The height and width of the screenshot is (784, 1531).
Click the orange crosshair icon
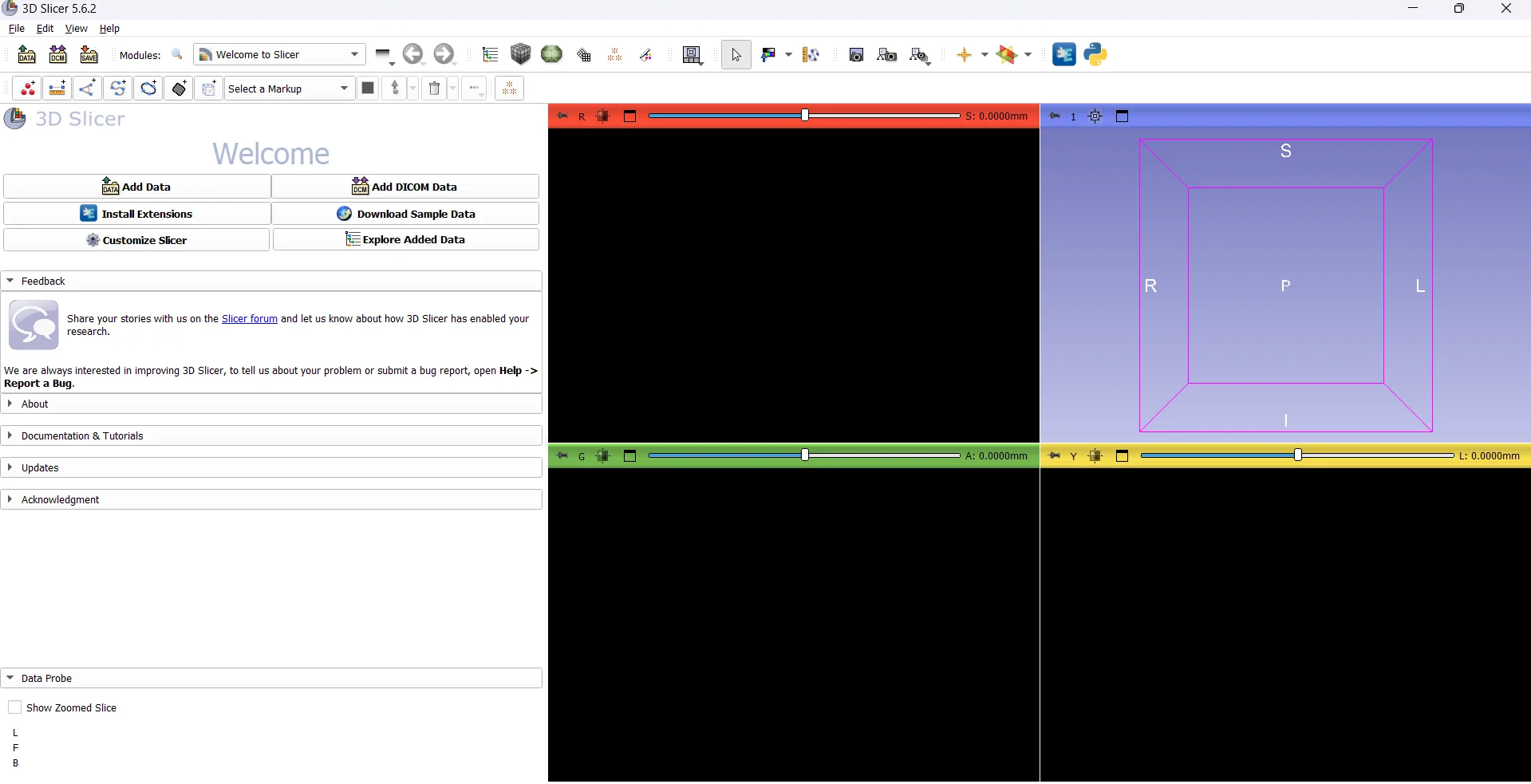(x=965, y=54)
